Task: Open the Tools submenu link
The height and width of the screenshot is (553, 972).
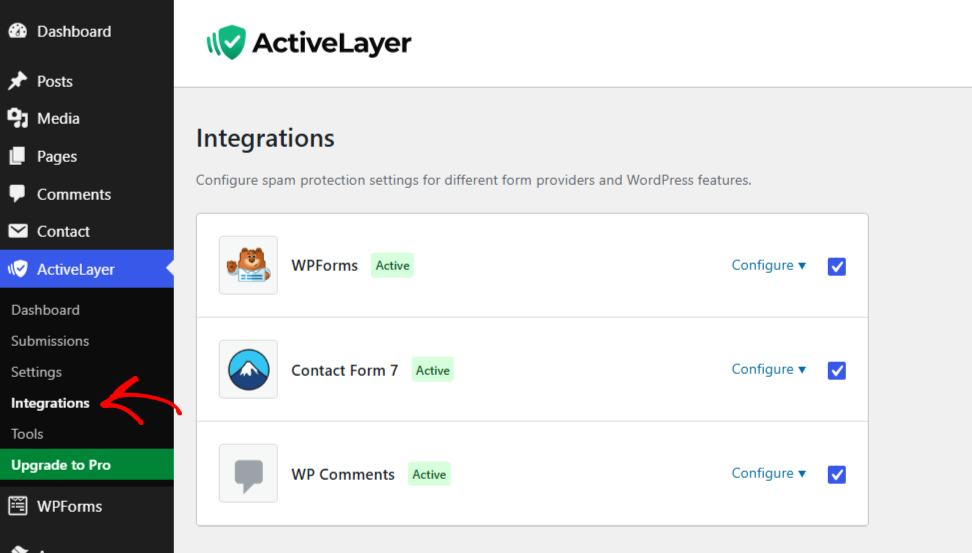Action: click(27, 434)
